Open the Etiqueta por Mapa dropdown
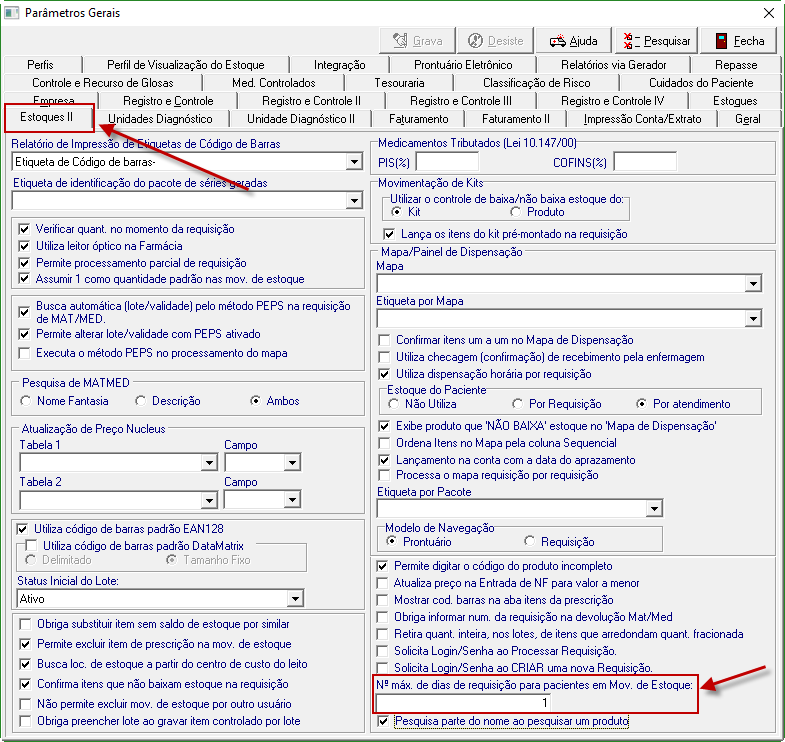The height and width of the screenshot is (742, 785). pos(753,318)
